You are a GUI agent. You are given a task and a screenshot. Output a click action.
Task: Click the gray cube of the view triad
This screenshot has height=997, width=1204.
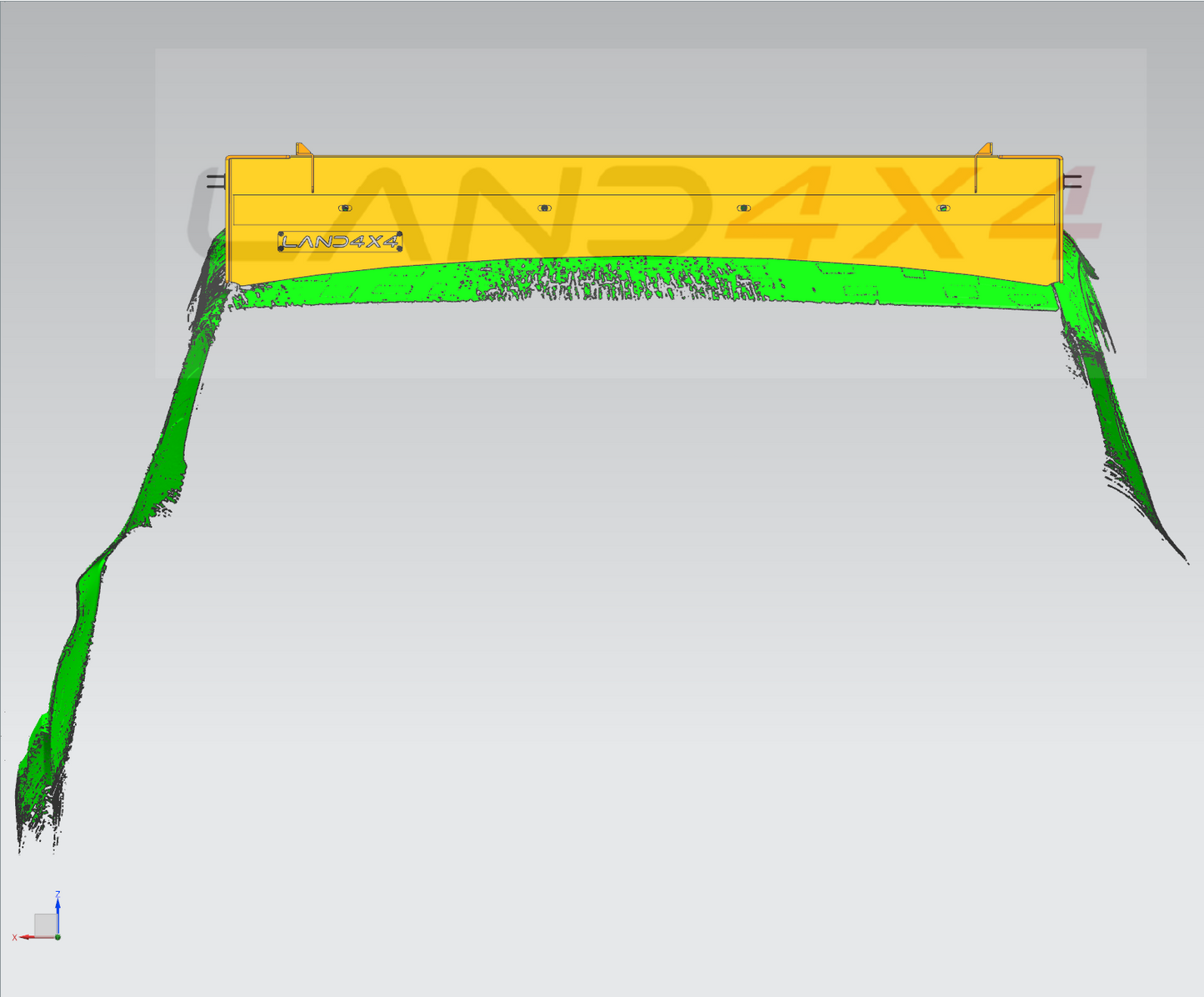pos(45,924)
